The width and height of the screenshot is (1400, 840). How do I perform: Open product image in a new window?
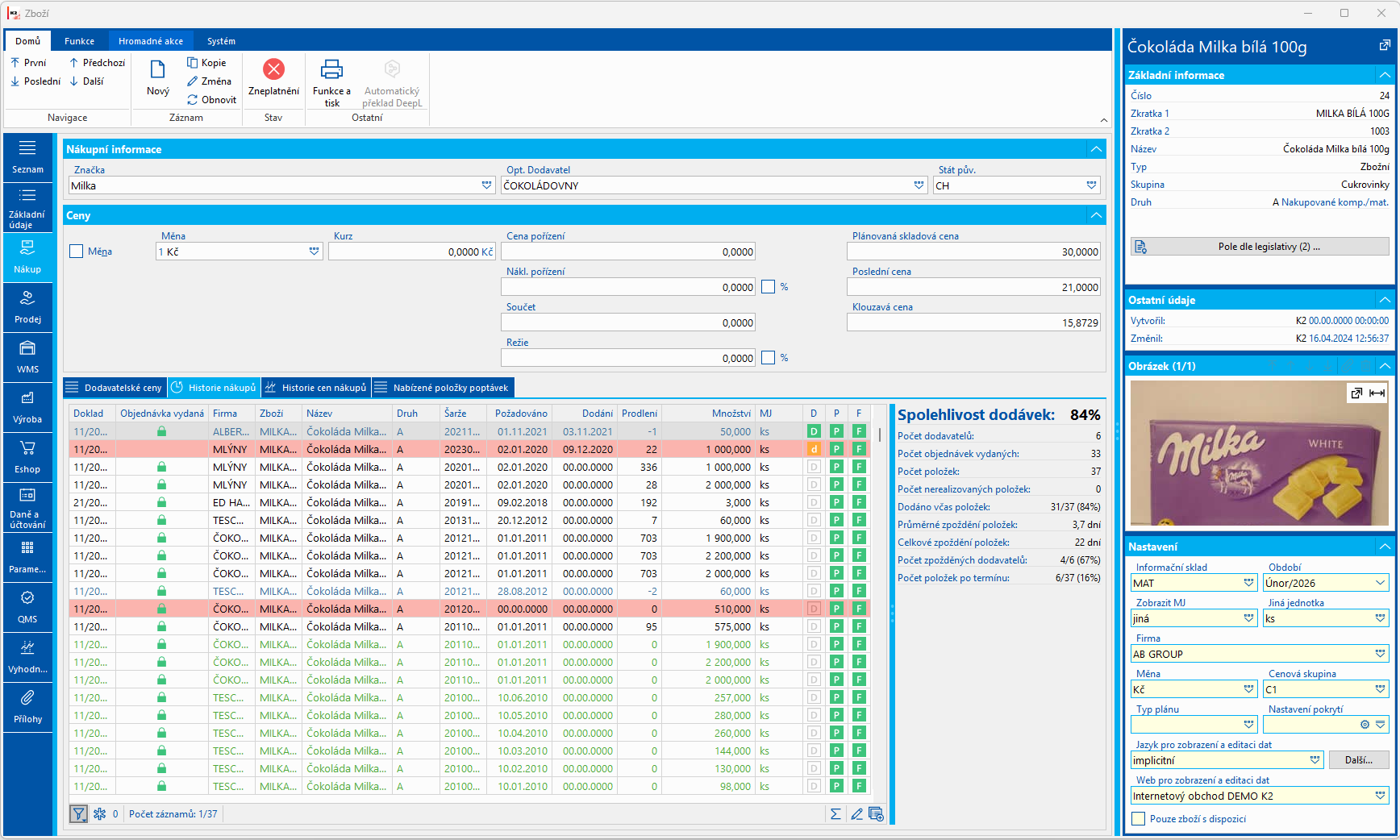pos(1356,393)
